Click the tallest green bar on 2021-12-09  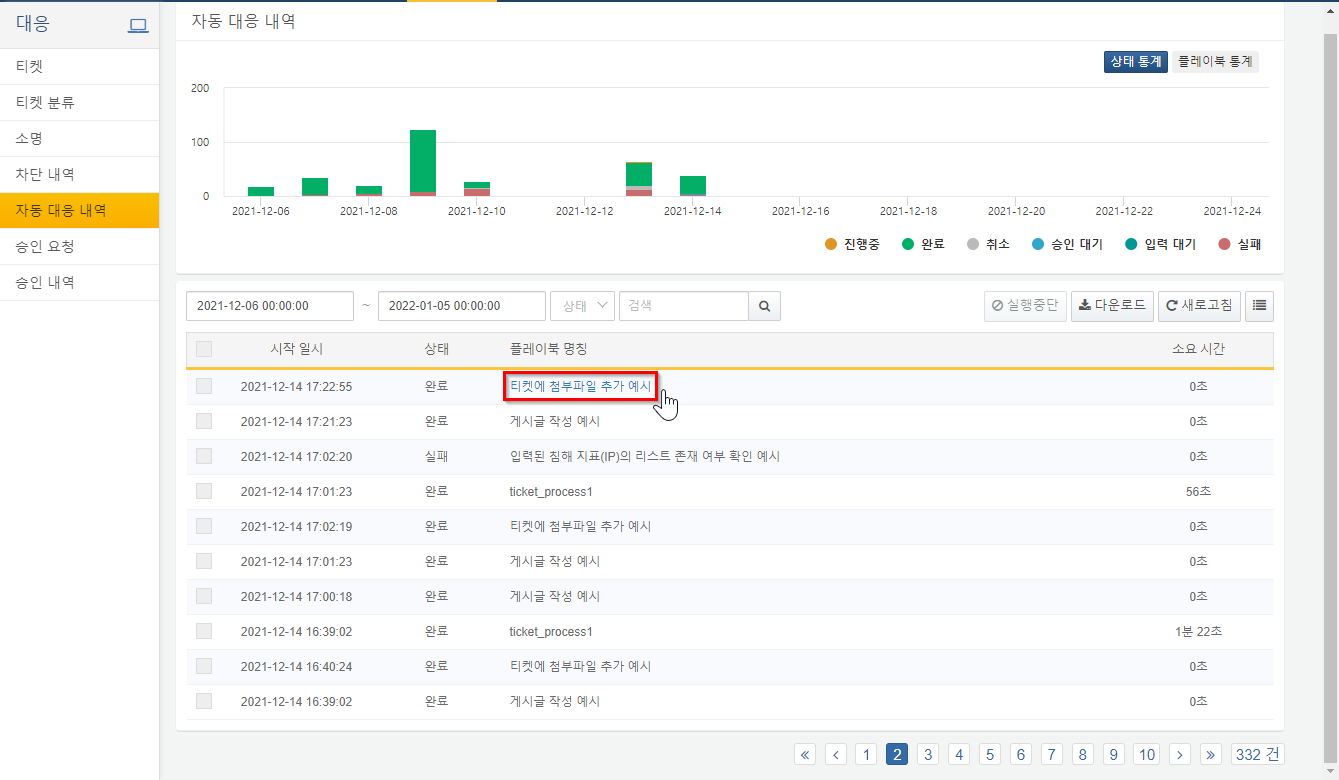[x=423, y=160]
